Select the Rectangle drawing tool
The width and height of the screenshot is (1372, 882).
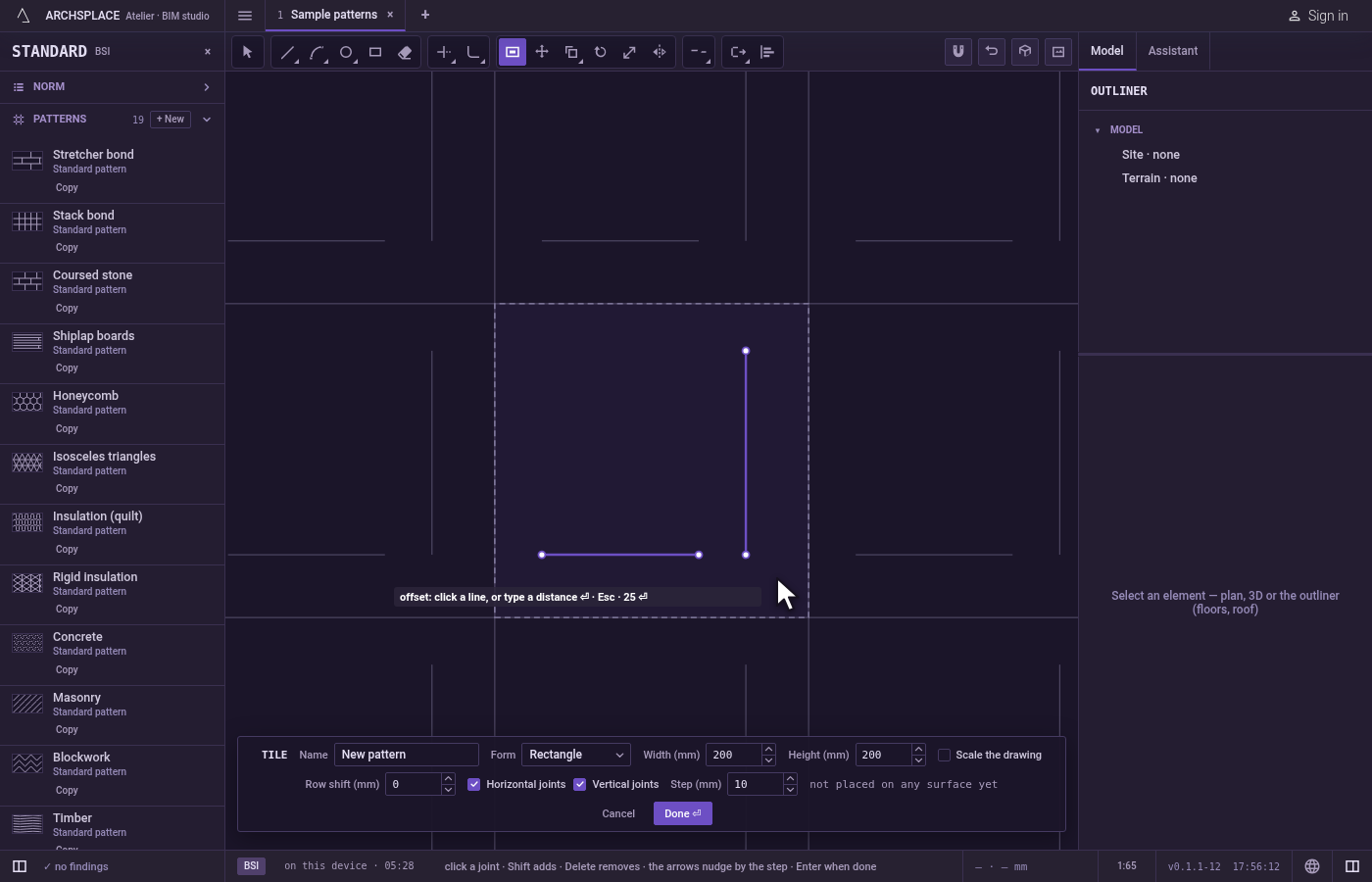tap(375, 52)
